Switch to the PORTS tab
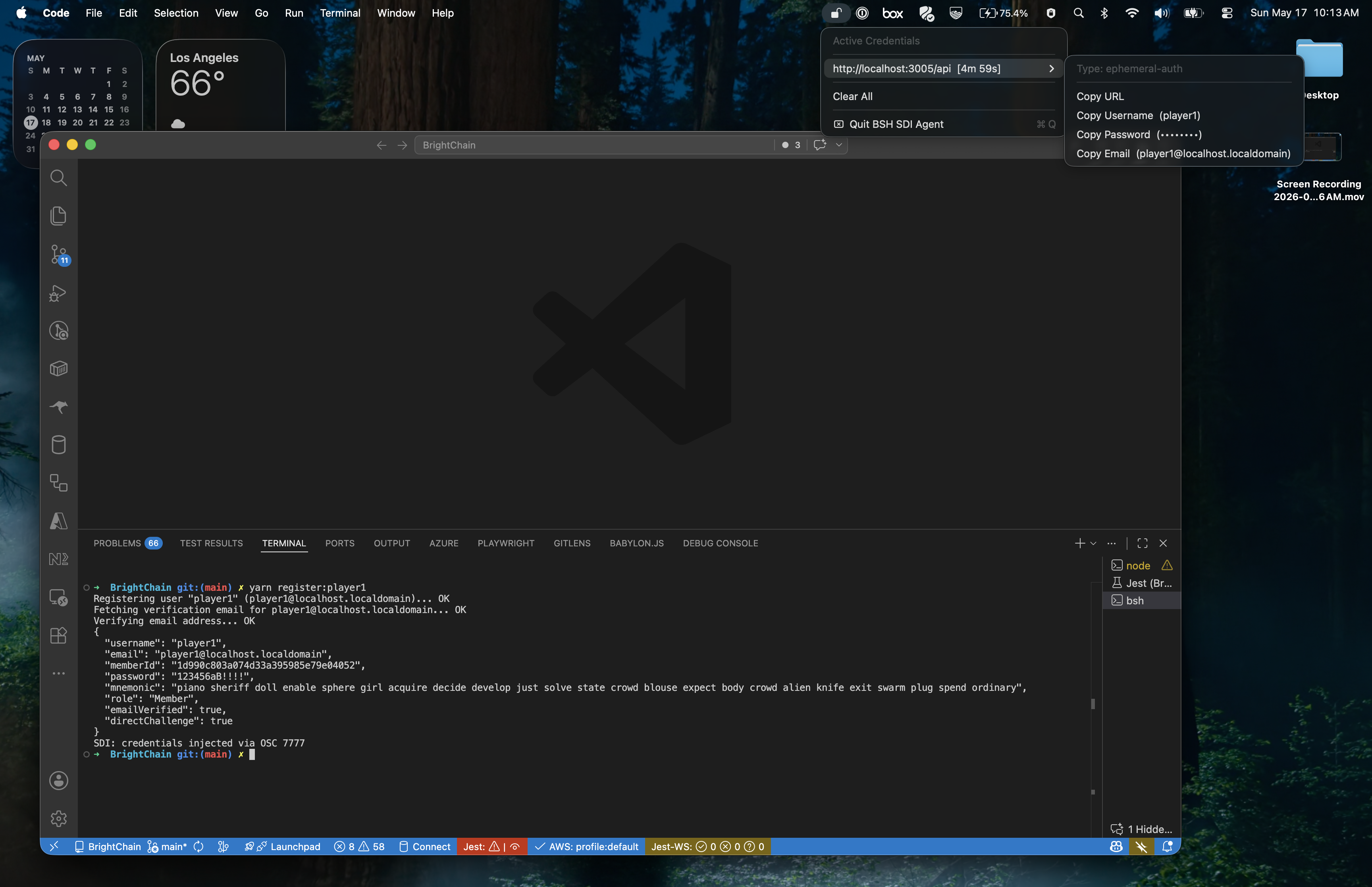Image resolution: width=1372 pixels, height=887 pixels. pos(340,543)
